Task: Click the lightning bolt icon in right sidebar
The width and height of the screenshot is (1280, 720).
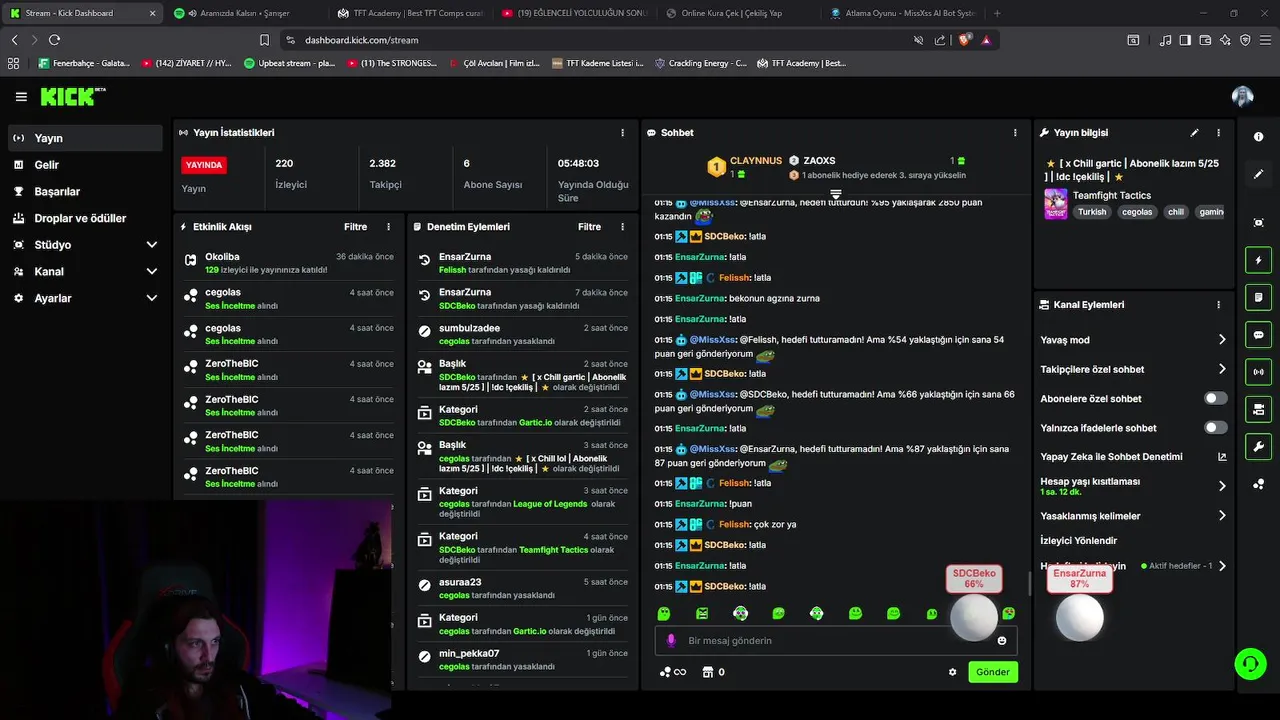Action: (1258, 260)
